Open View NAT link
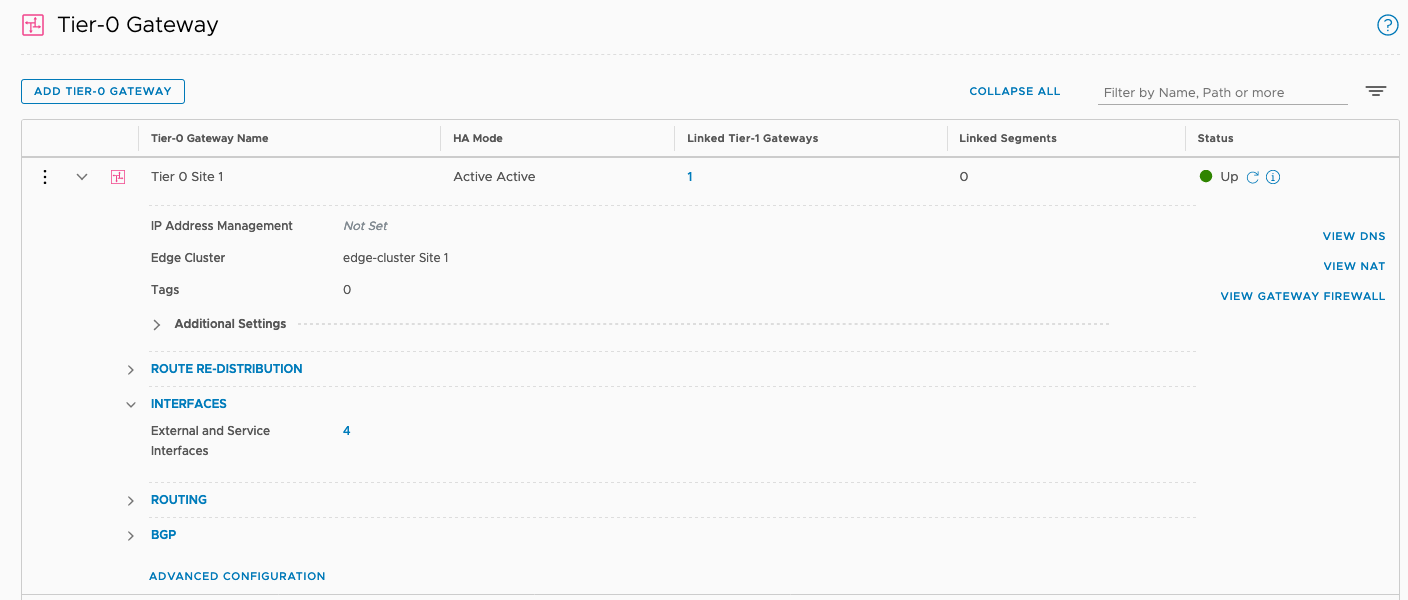The width and height of the screenshot is (1408, 600). 1354,266
